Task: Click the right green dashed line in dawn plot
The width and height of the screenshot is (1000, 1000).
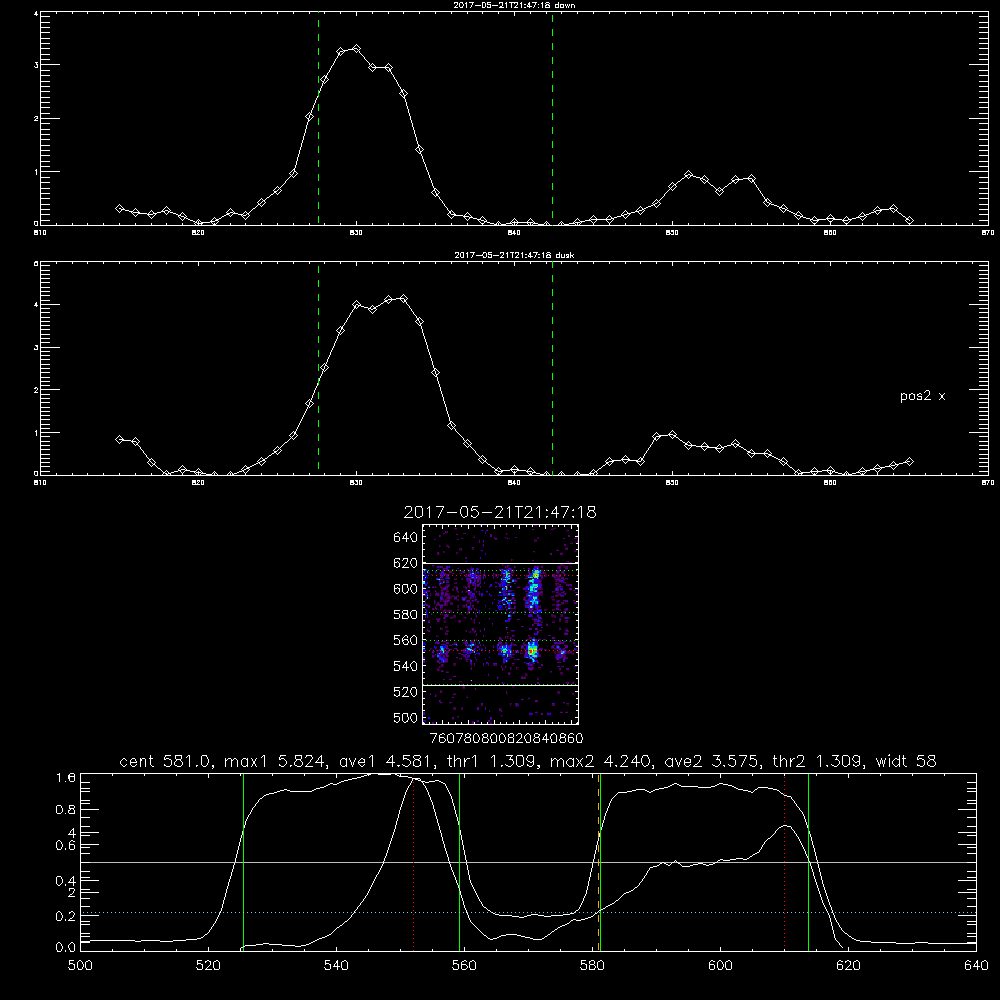Action: click(552, 119)
